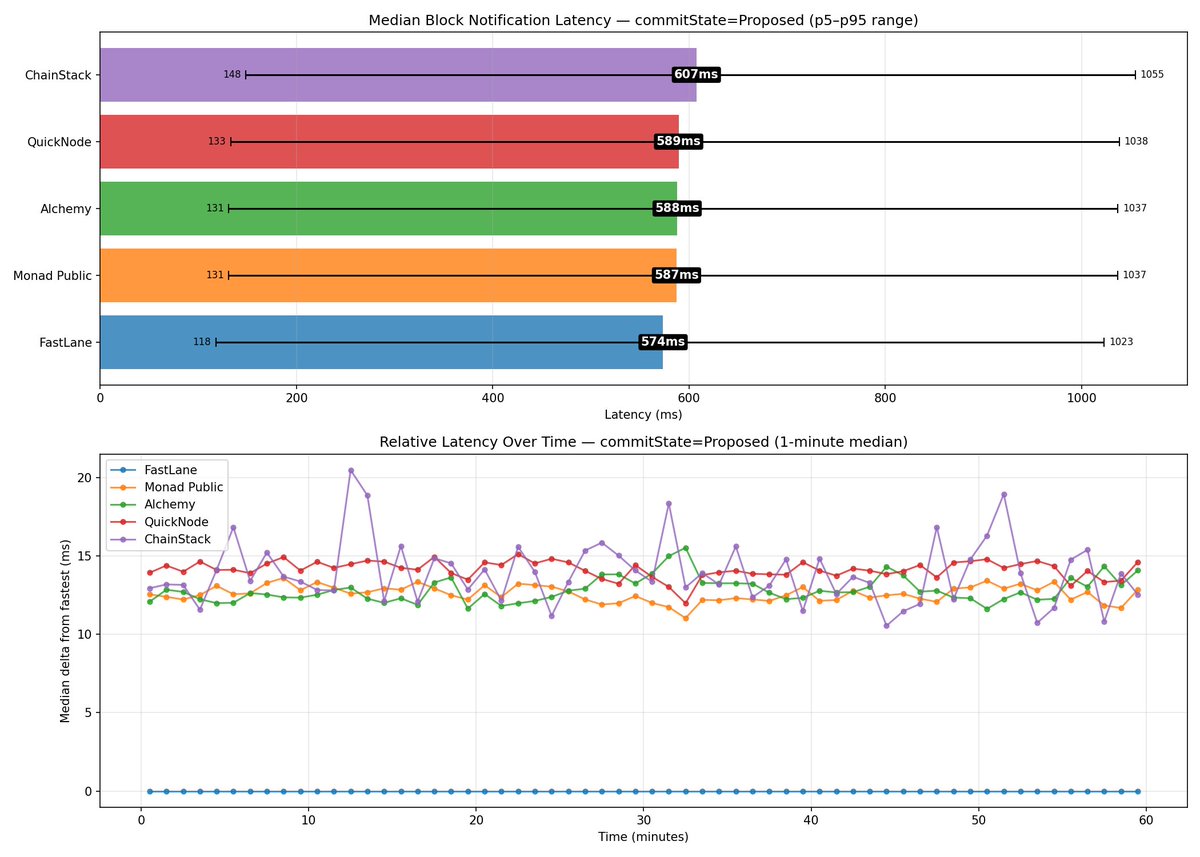1200x857 pixels.
Task: Select the 589ms median label
Action: click(x=678, y=142)
